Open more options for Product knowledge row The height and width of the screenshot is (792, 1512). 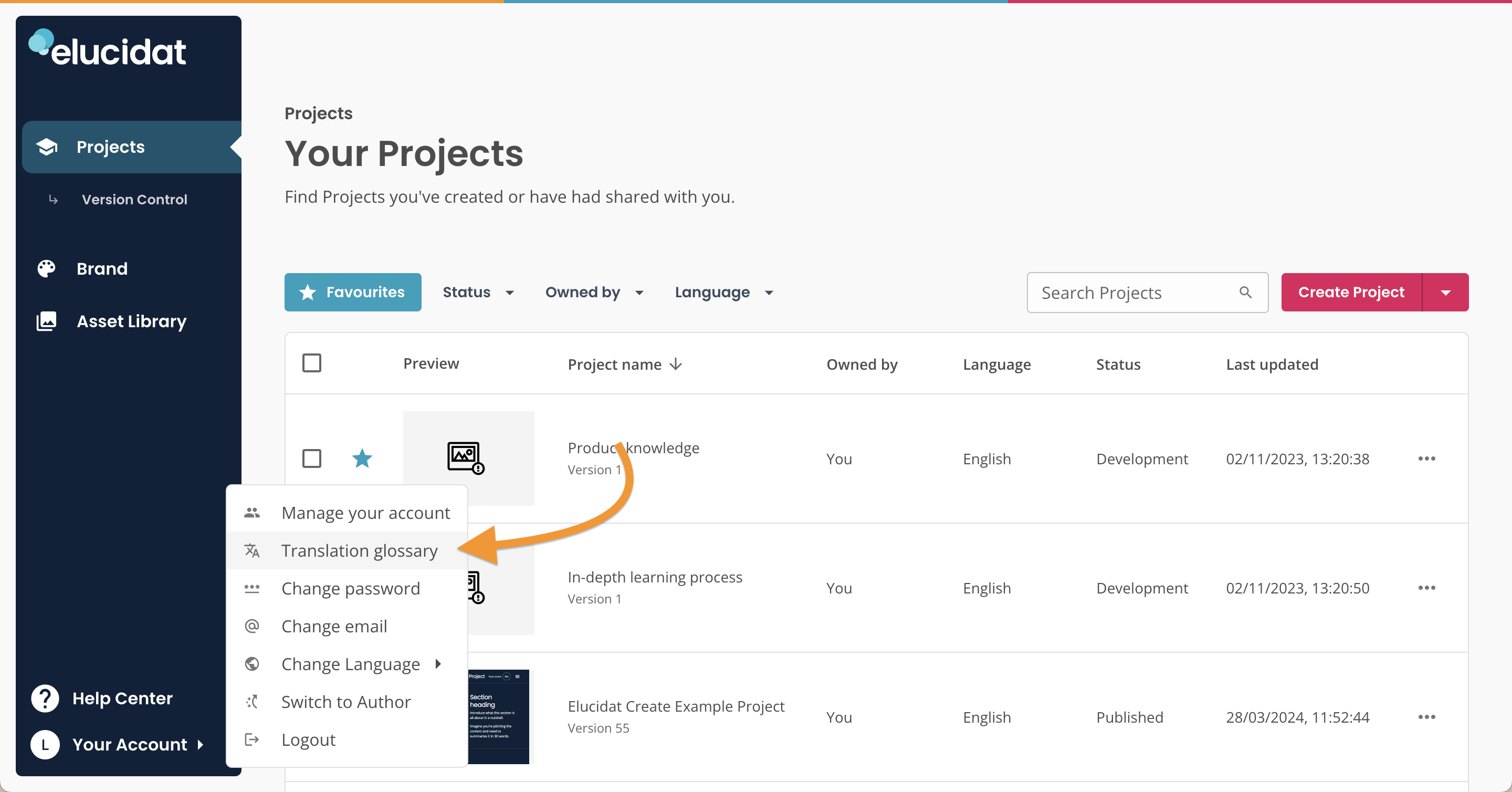1426,458
